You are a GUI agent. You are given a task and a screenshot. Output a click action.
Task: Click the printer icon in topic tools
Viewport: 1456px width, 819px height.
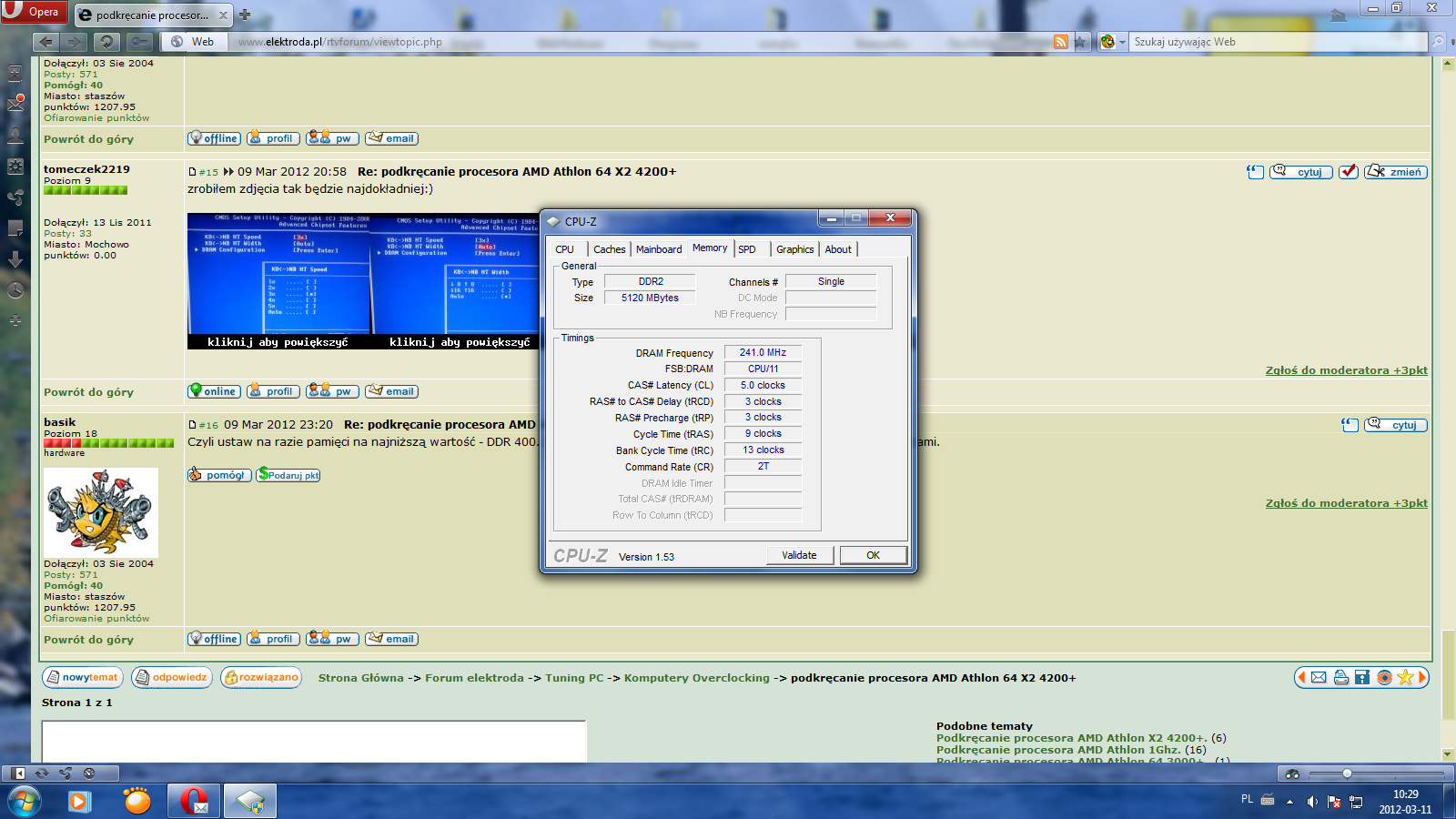1340,677
